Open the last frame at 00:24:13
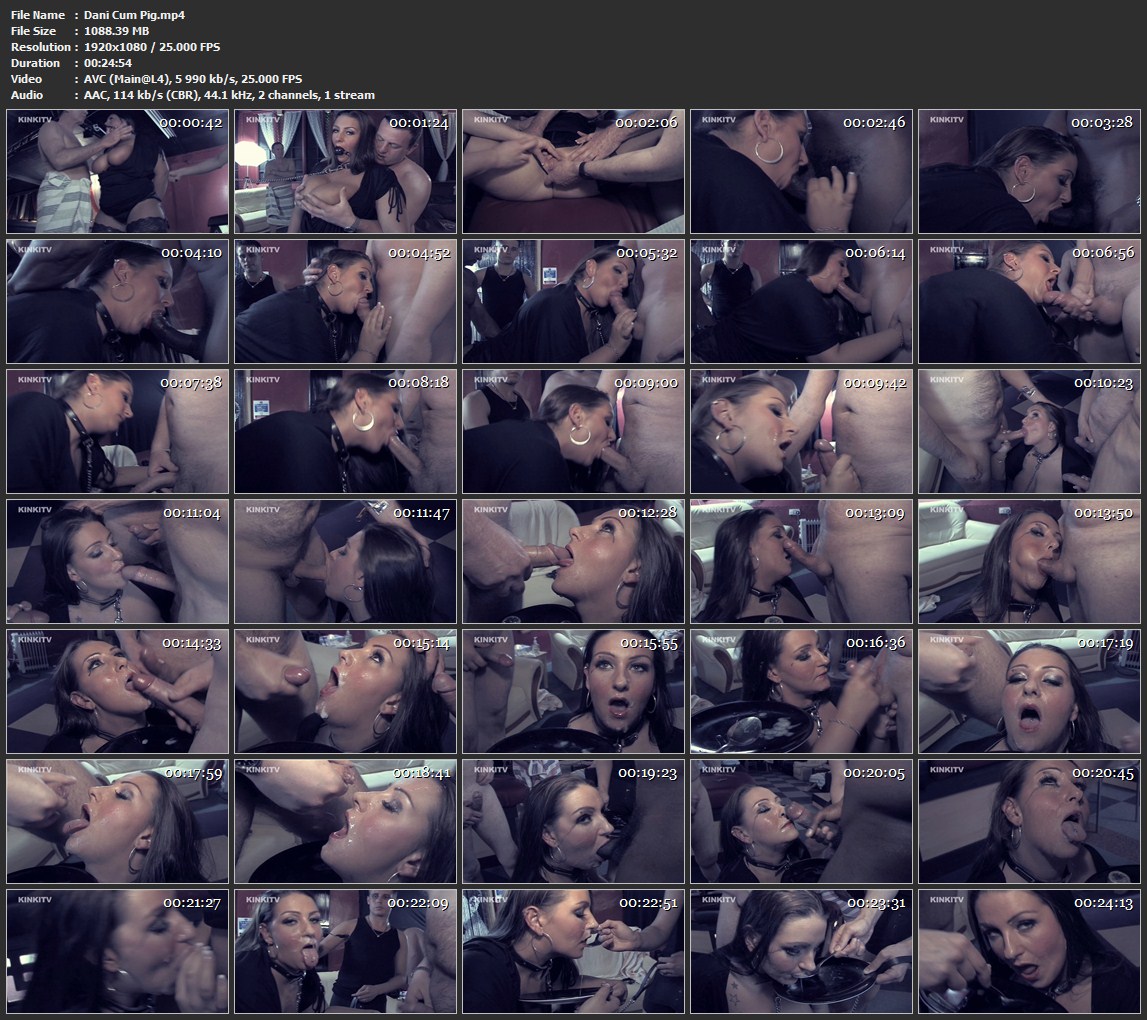 (x=1029, y=951)
